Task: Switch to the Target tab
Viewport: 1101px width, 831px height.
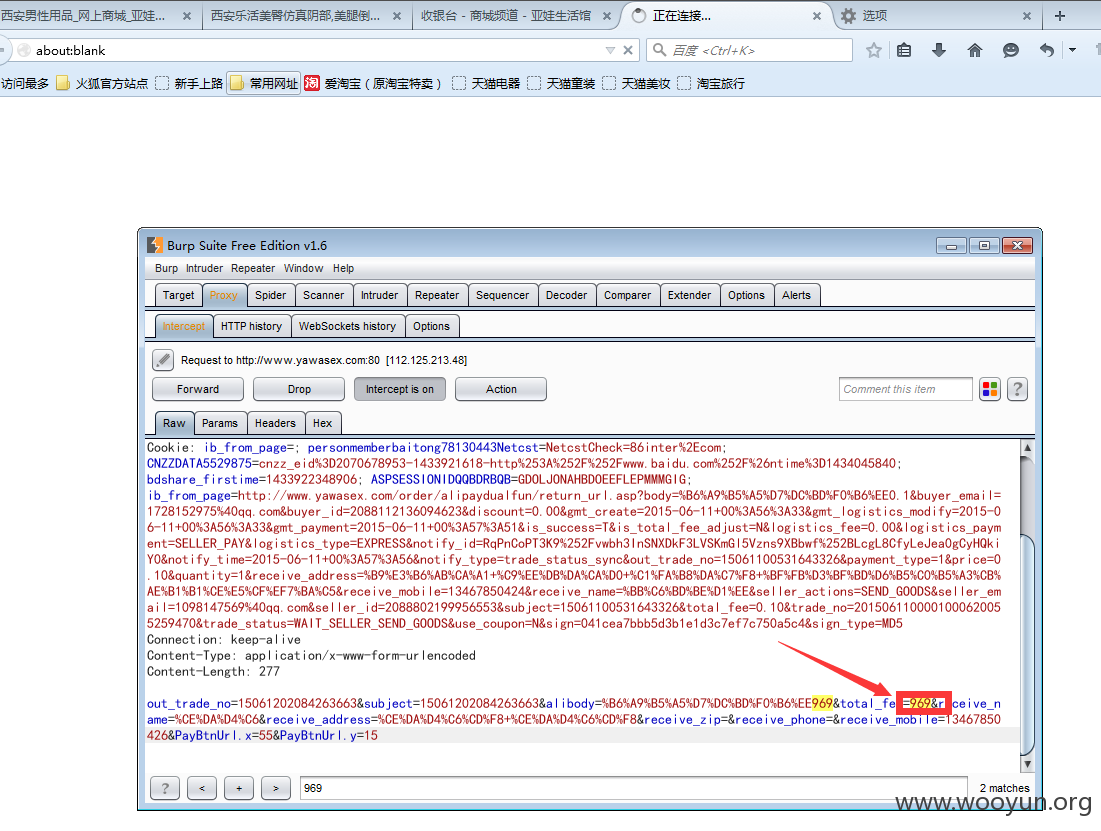Action: 178,295
